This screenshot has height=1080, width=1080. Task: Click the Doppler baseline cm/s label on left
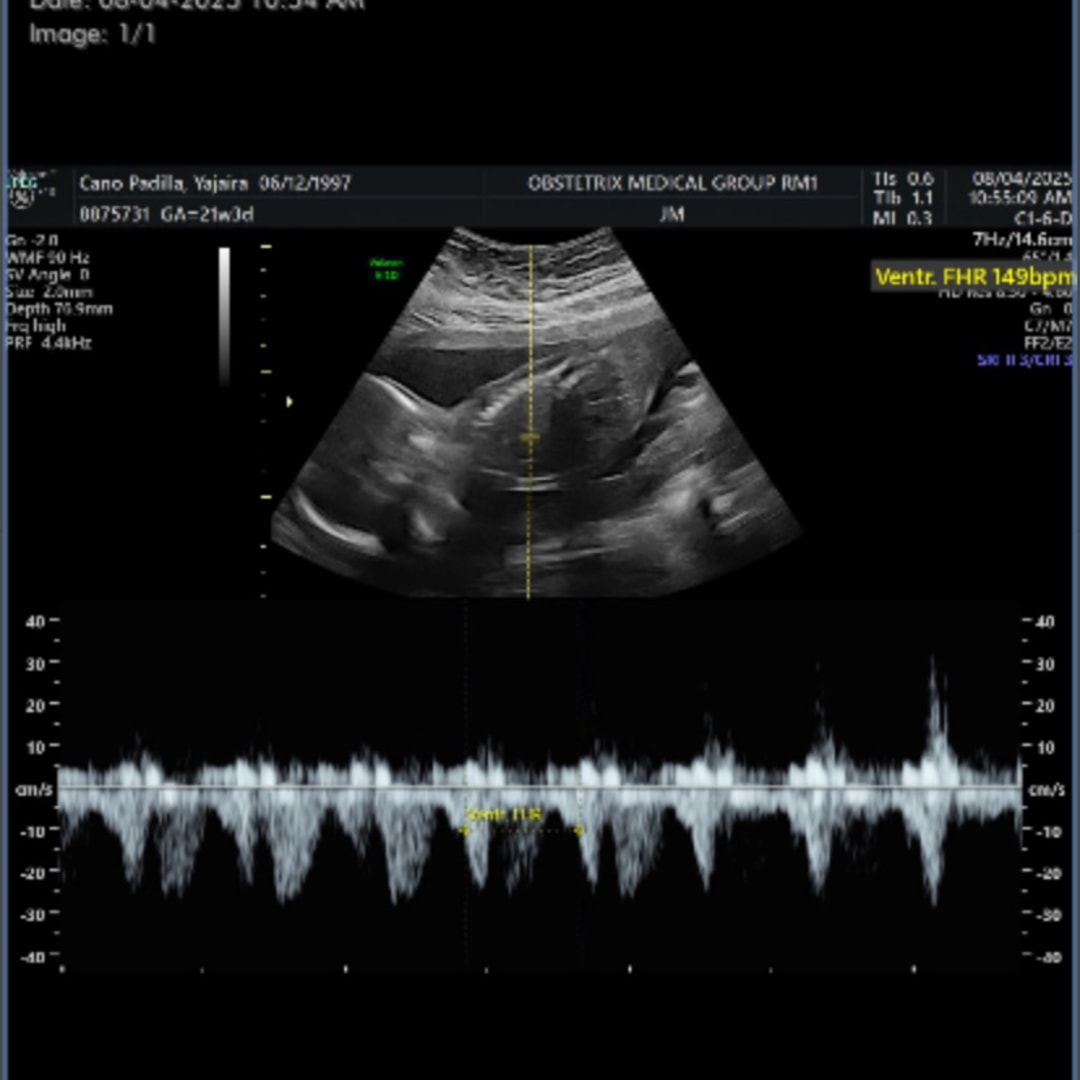27,790
